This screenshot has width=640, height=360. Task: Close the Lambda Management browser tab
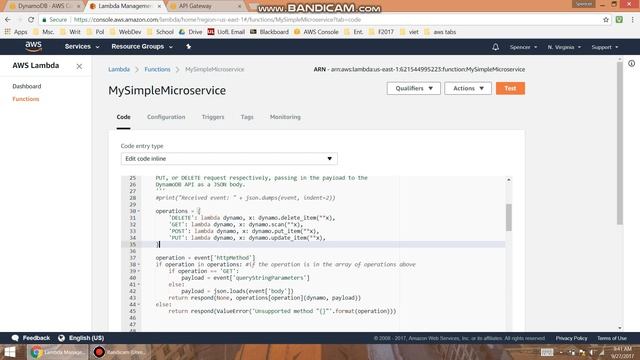[159, 6]
